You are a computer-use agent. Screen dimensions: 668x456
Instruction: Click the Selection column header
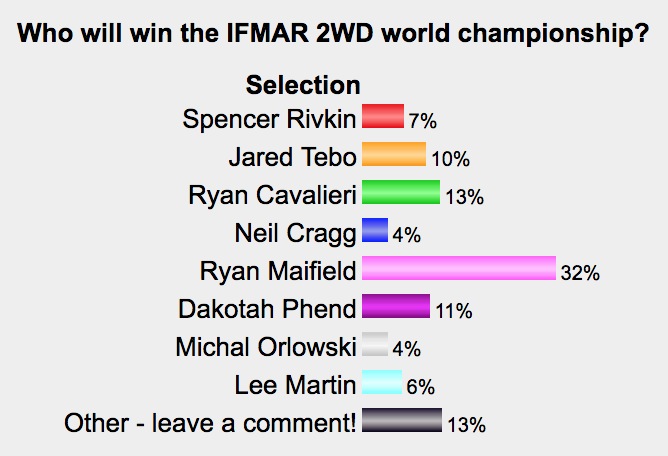pos(303,85)
